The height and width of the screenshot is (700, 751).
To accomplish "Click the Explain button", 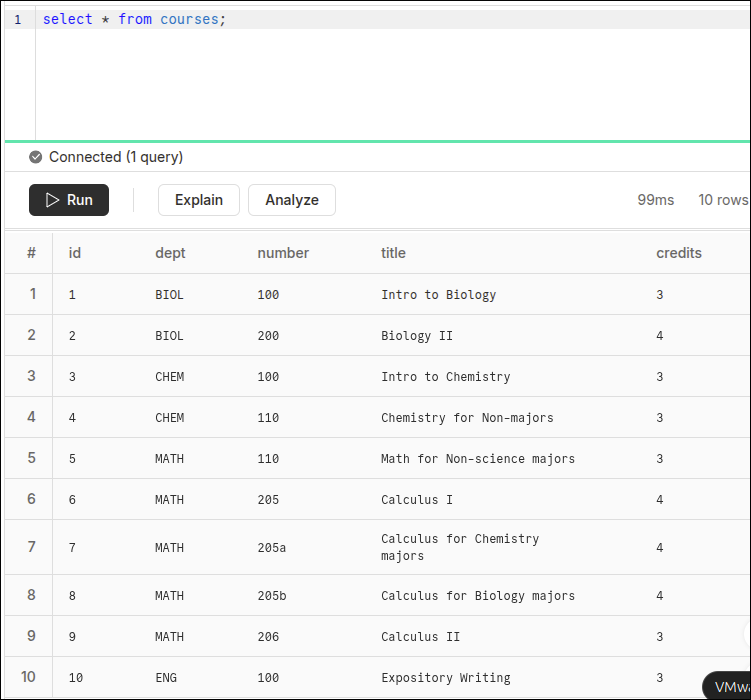I will tap(199, 200).
